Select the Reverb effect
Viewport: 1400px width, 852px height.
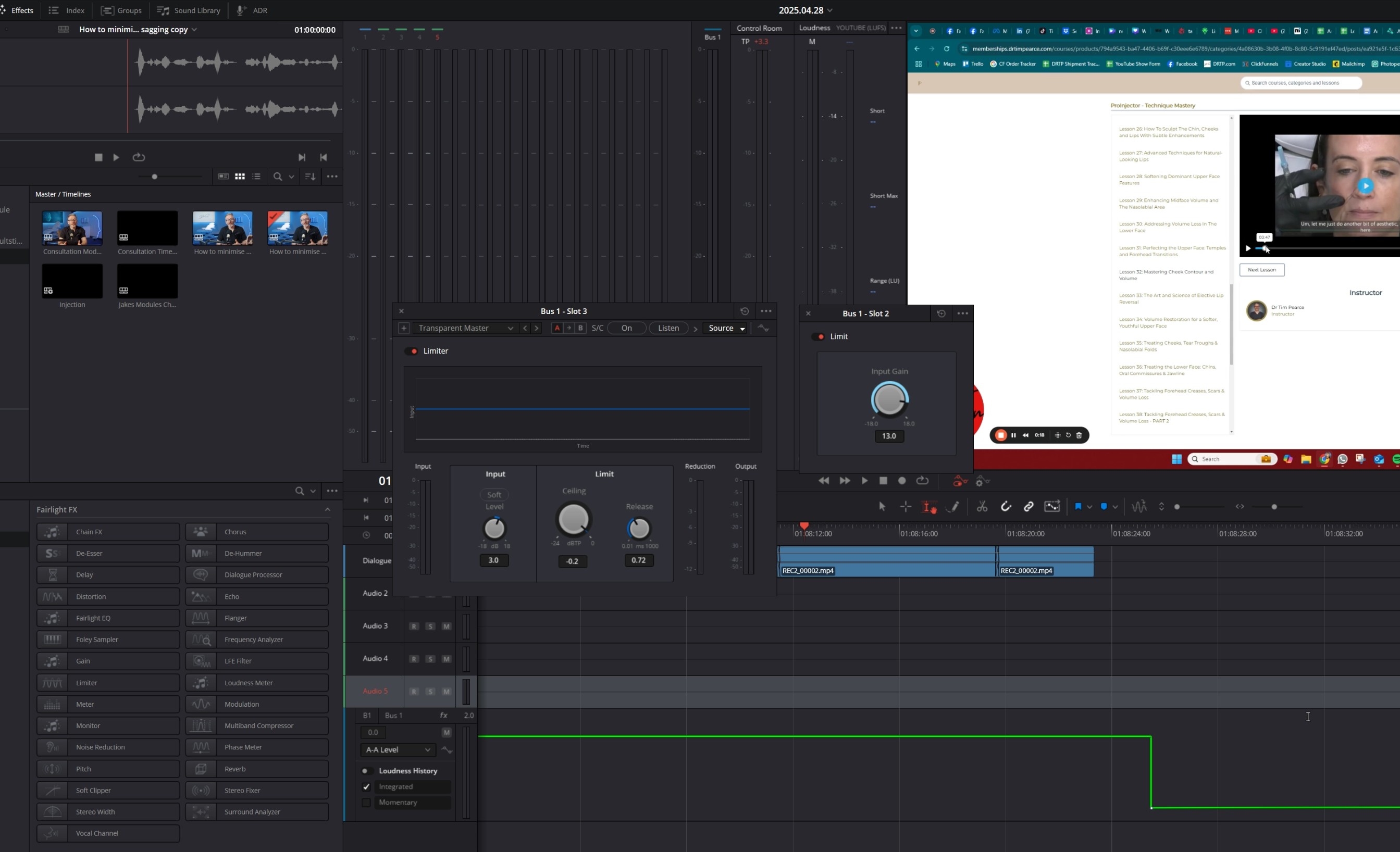[x=257, y=769]
